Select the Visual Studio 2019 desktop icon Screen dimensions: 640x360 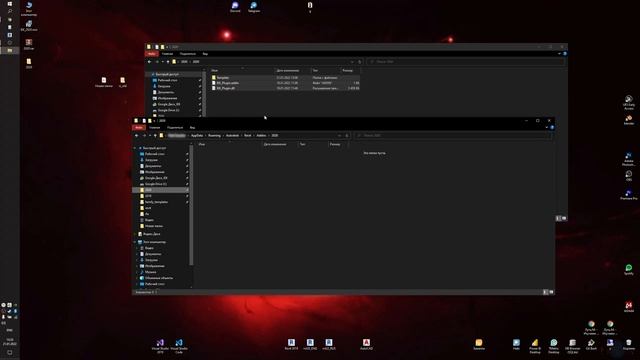(160, 346)
